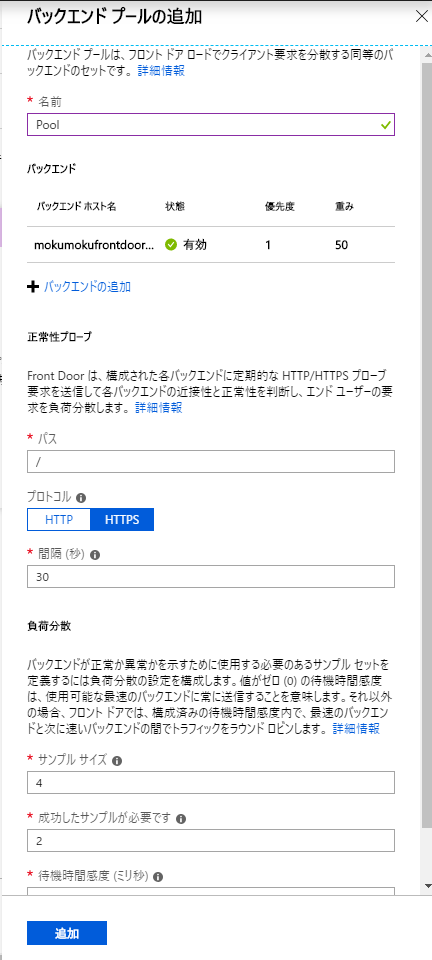Click the scrollbar up arrow

426,50
